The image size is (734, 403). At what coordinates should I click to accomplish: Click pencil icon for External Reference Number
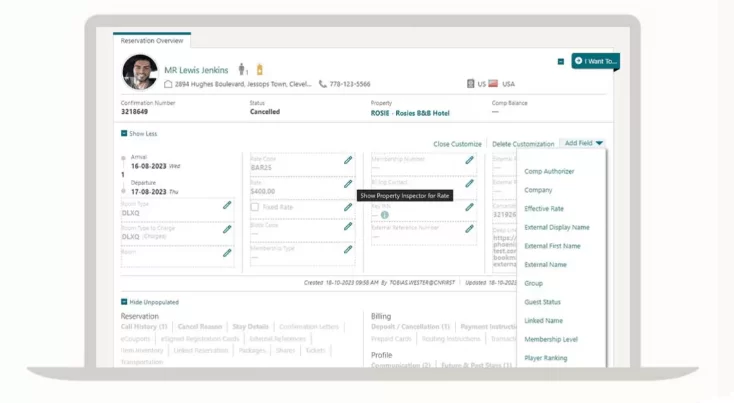pos(469,229)
